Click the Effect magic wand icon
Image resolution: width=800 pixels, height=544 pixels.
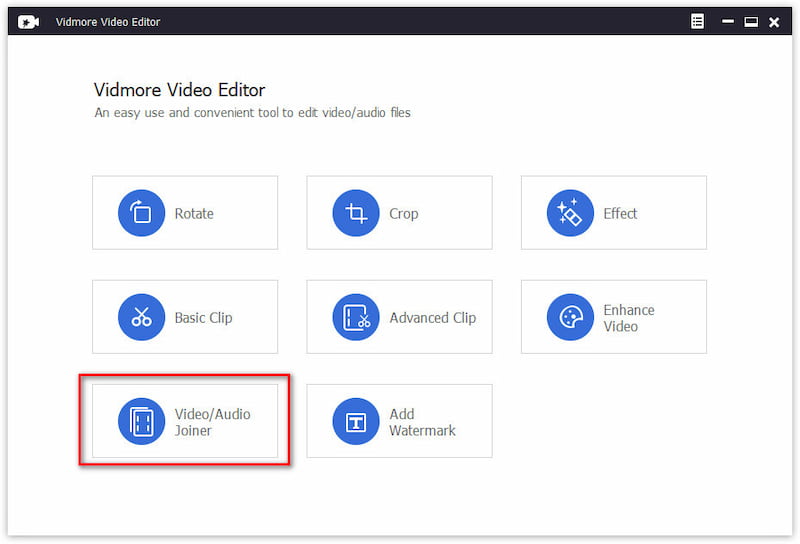coord(570,213)
